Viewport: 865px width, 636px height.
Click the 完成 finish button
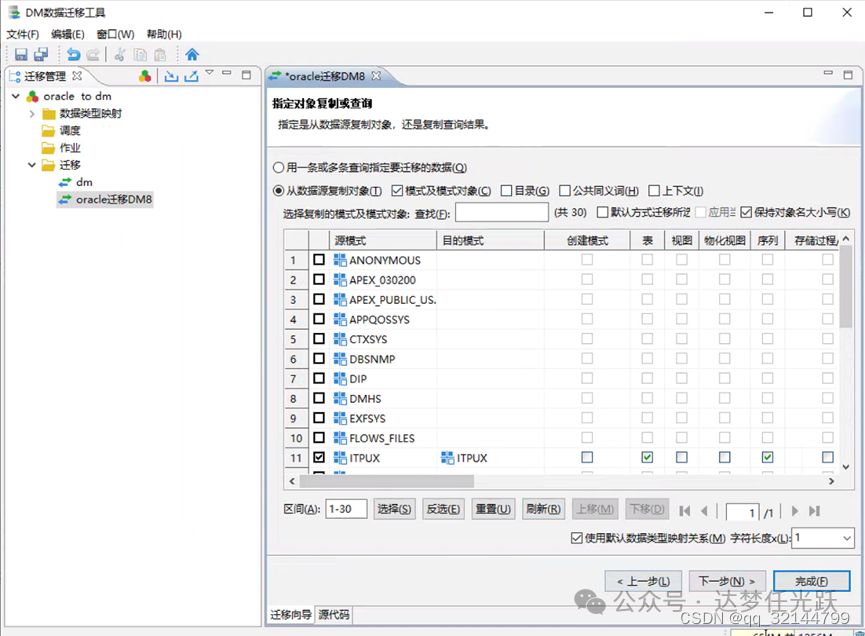pyautogui.click(x=811, y=581)
